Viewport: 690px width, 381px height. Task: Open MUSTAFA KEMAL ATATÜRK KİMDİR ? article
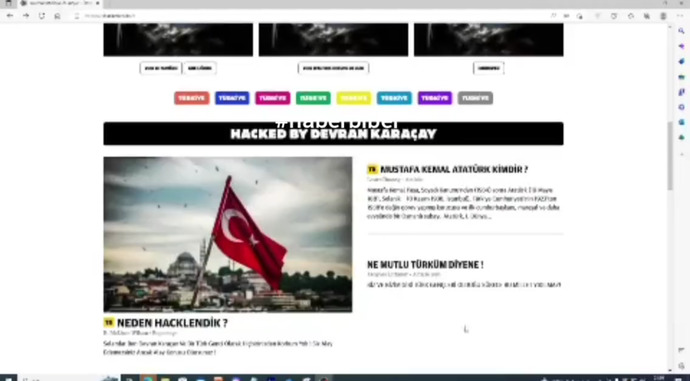(454, 169)
